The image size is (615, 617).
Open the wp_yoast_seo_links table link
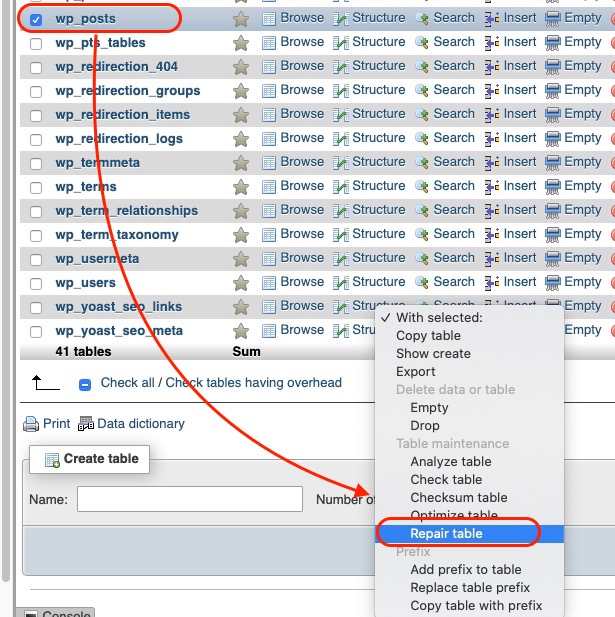pyautogui.click(x=118, y=307)
